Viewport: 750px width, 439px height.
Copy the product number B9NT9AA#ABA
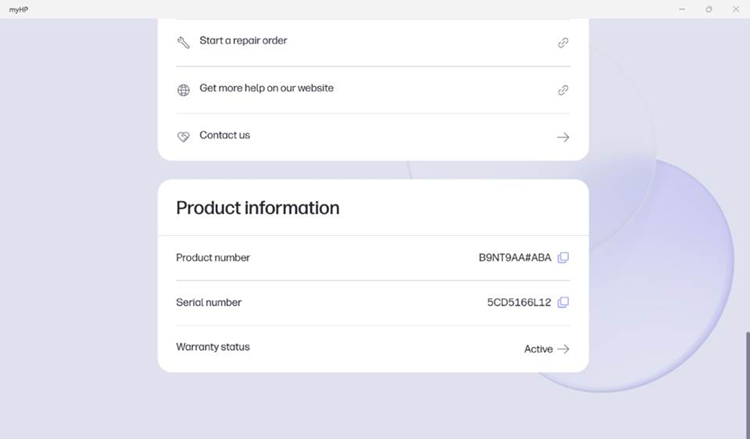[563, 258]
